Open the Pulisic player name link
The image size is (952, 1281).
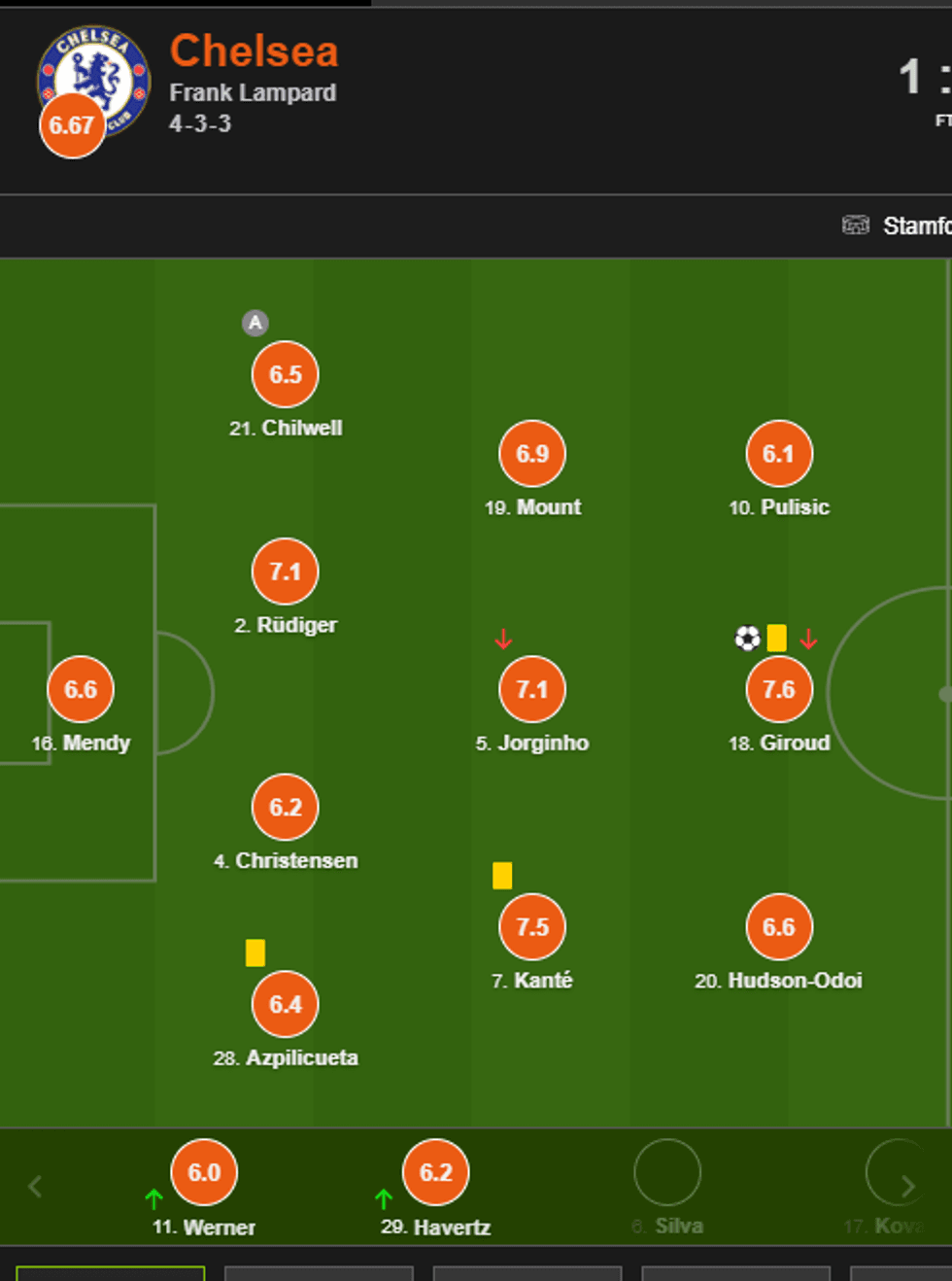tap(795, 507)
